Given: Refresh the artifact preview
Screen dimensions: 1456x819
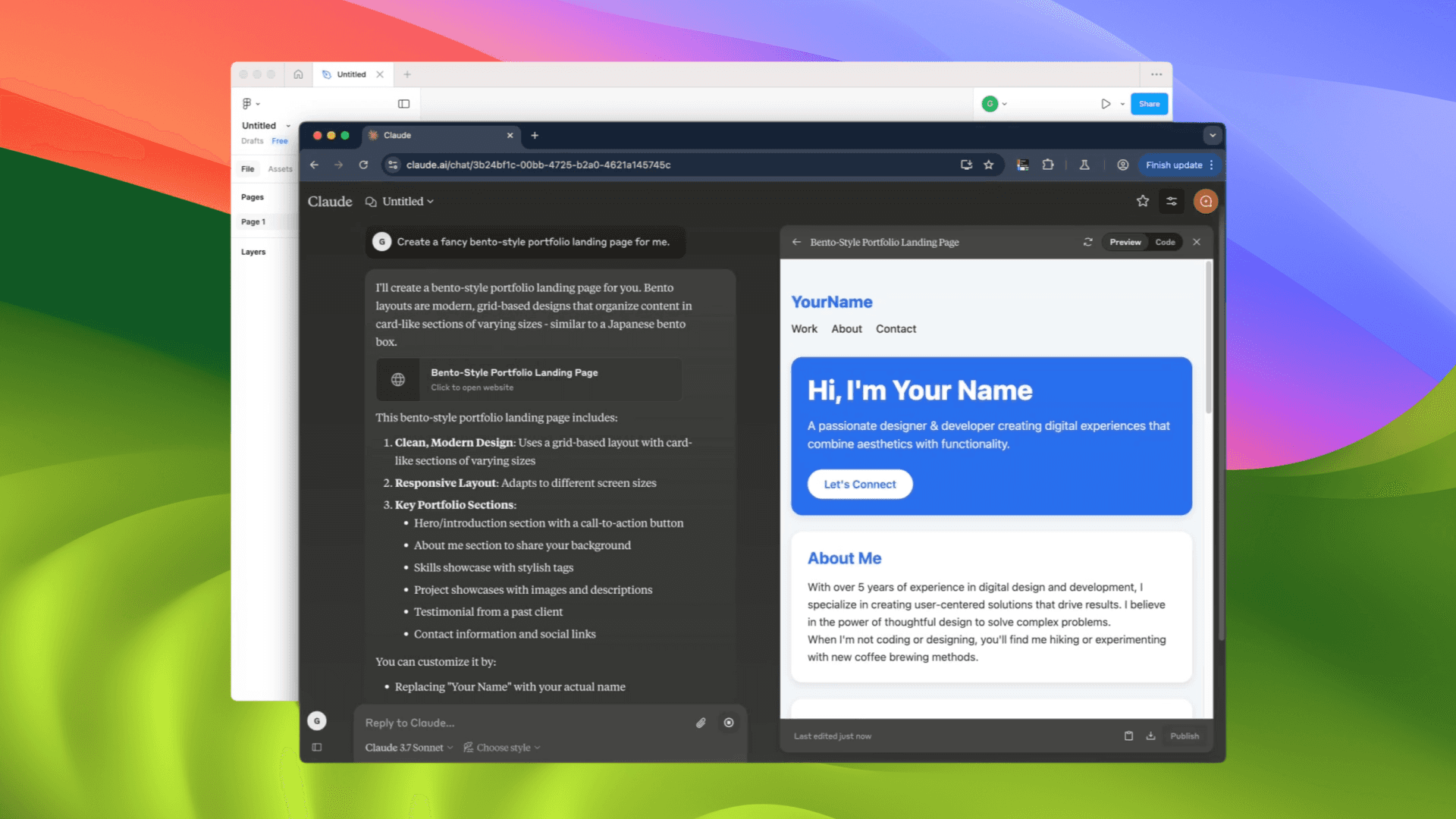Looking at the screenshot, I should point(1087,242).
